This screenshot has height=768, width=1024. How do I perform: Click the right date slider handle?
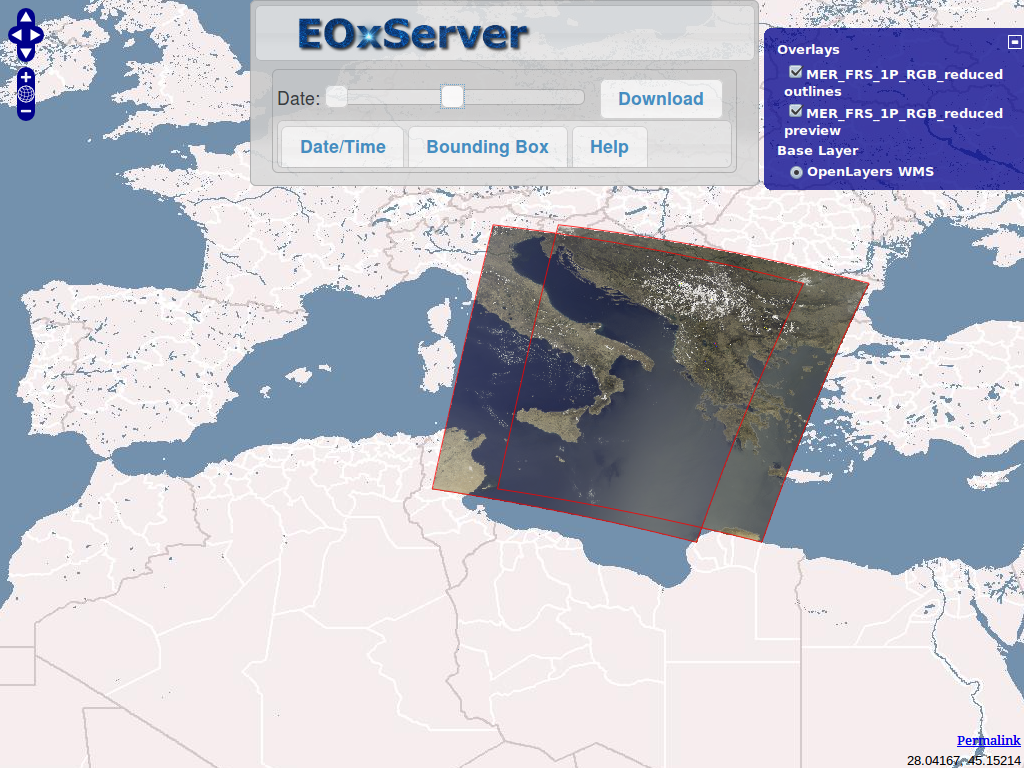click(453, 97)
